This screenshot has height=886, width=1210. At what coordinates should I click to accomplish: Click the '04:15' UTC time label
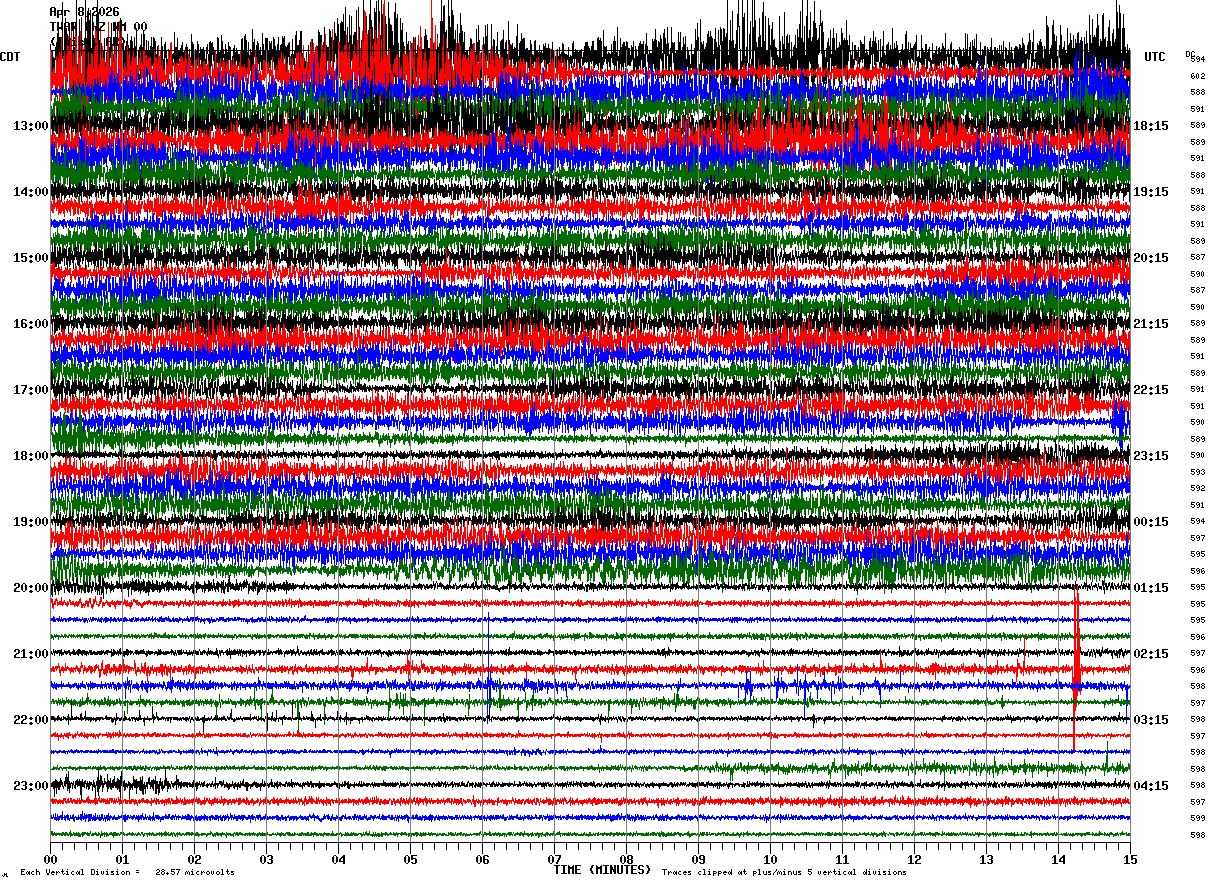click(x=1150, y=786)
